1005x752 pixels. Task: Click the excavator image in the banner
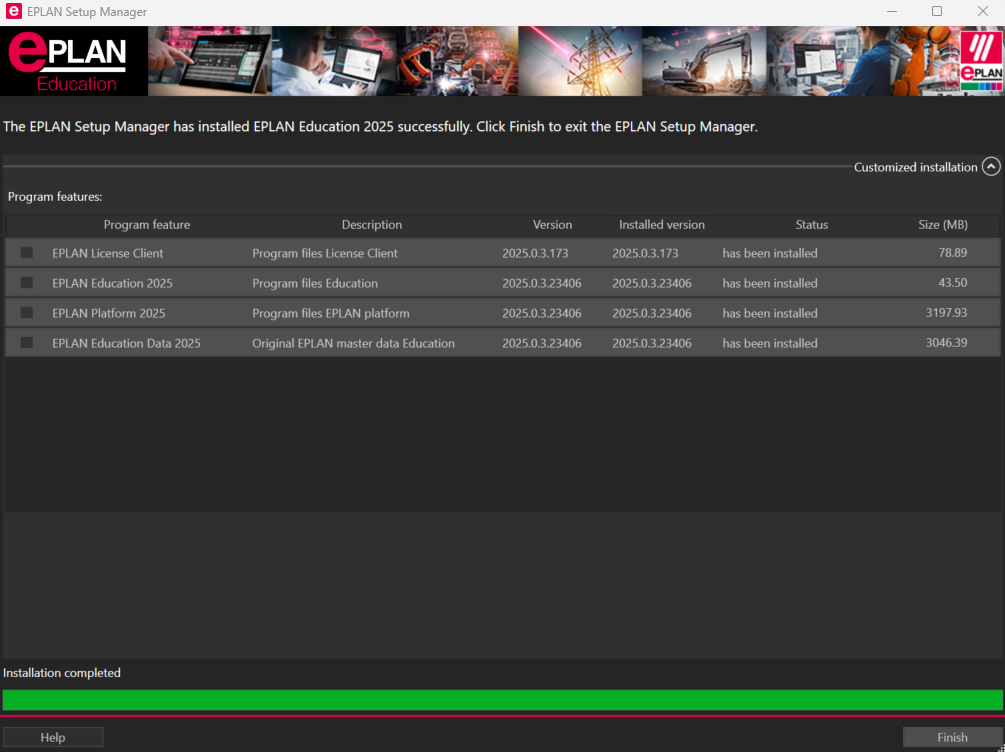coord(703,61)
